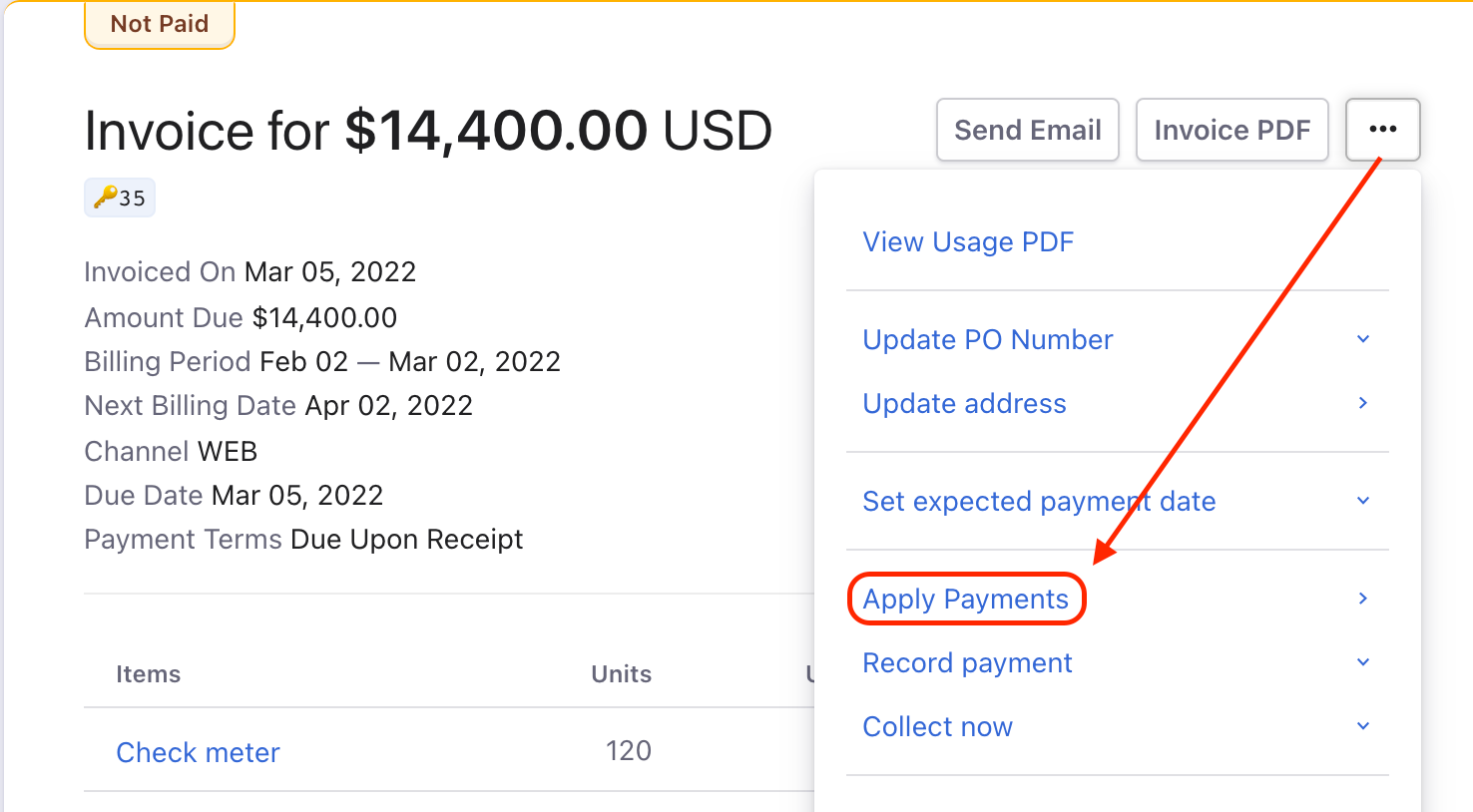Click the Units column header
1473x812 pixels.
pyautogui.click(x=621, y=674)
